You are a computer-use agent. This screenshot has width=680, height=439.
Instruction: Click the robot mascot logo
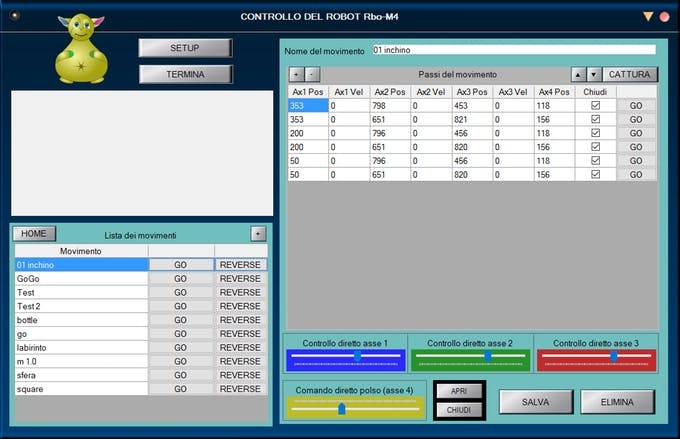click(x=81, y=49)
